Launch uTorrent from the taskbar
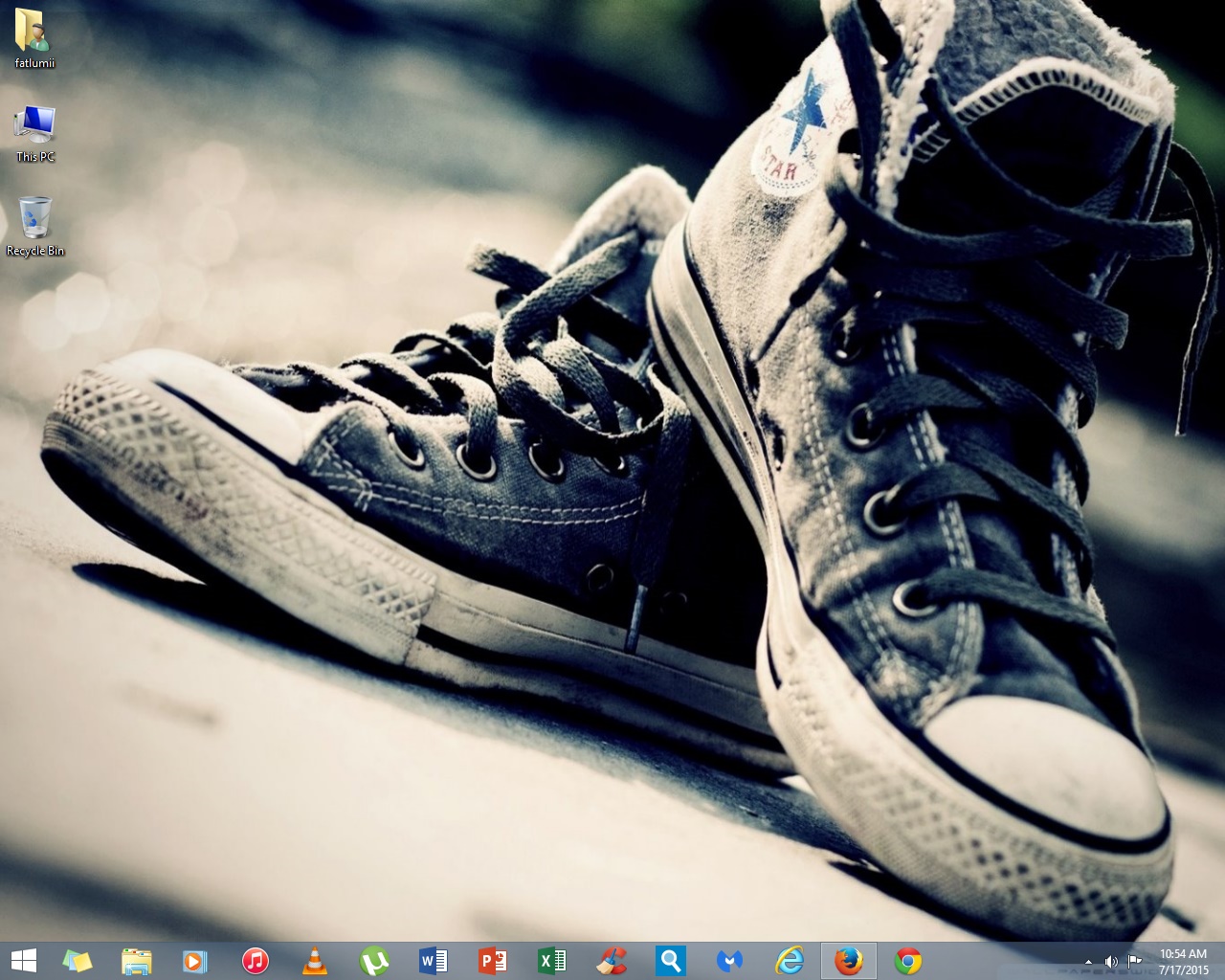The height and width of the screenshot is (980, 1225). pyautogui.click(x=373, y=960)
